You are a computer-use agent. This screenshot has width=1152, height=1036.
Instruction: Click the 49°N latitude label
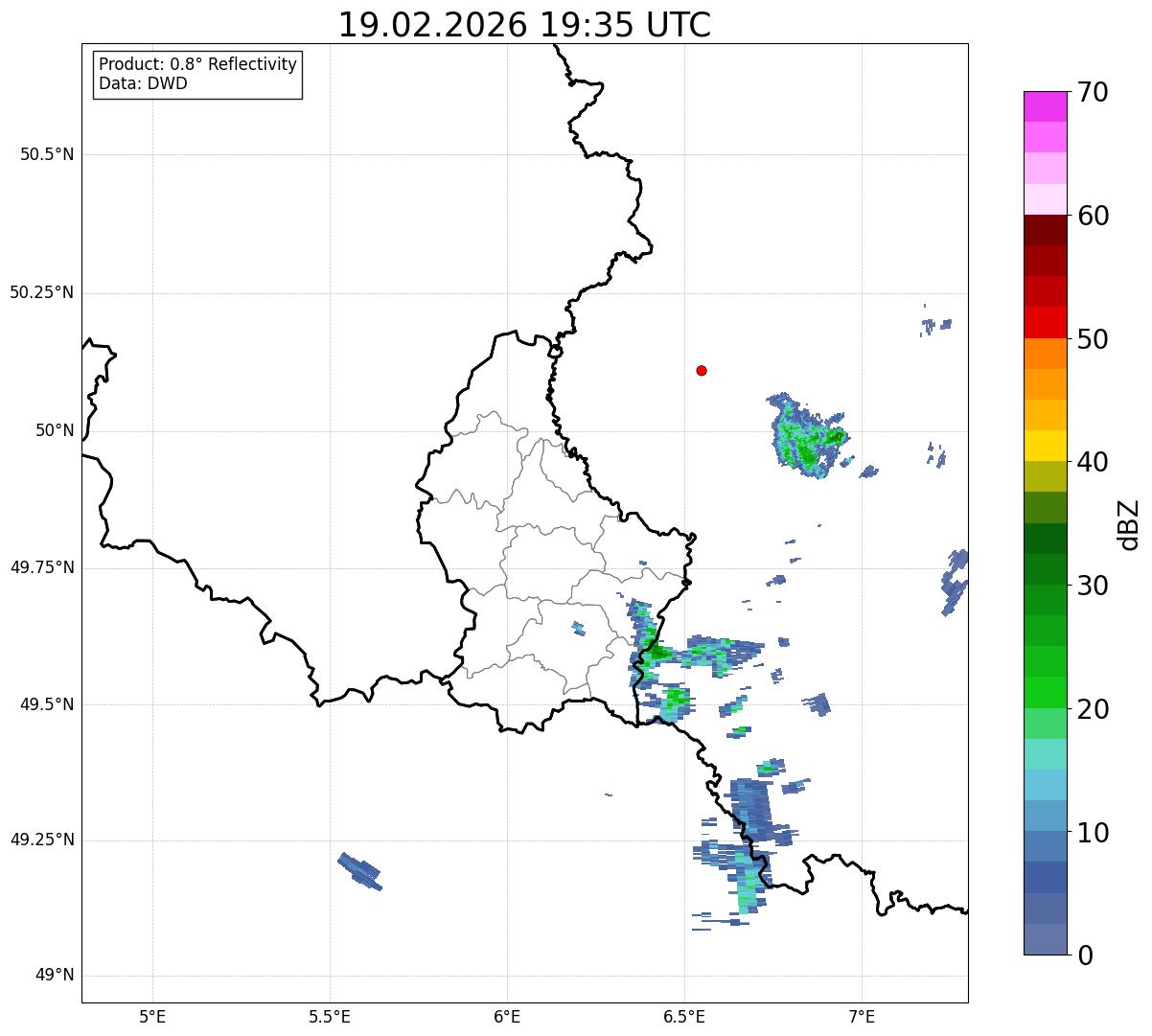(55, 976)
